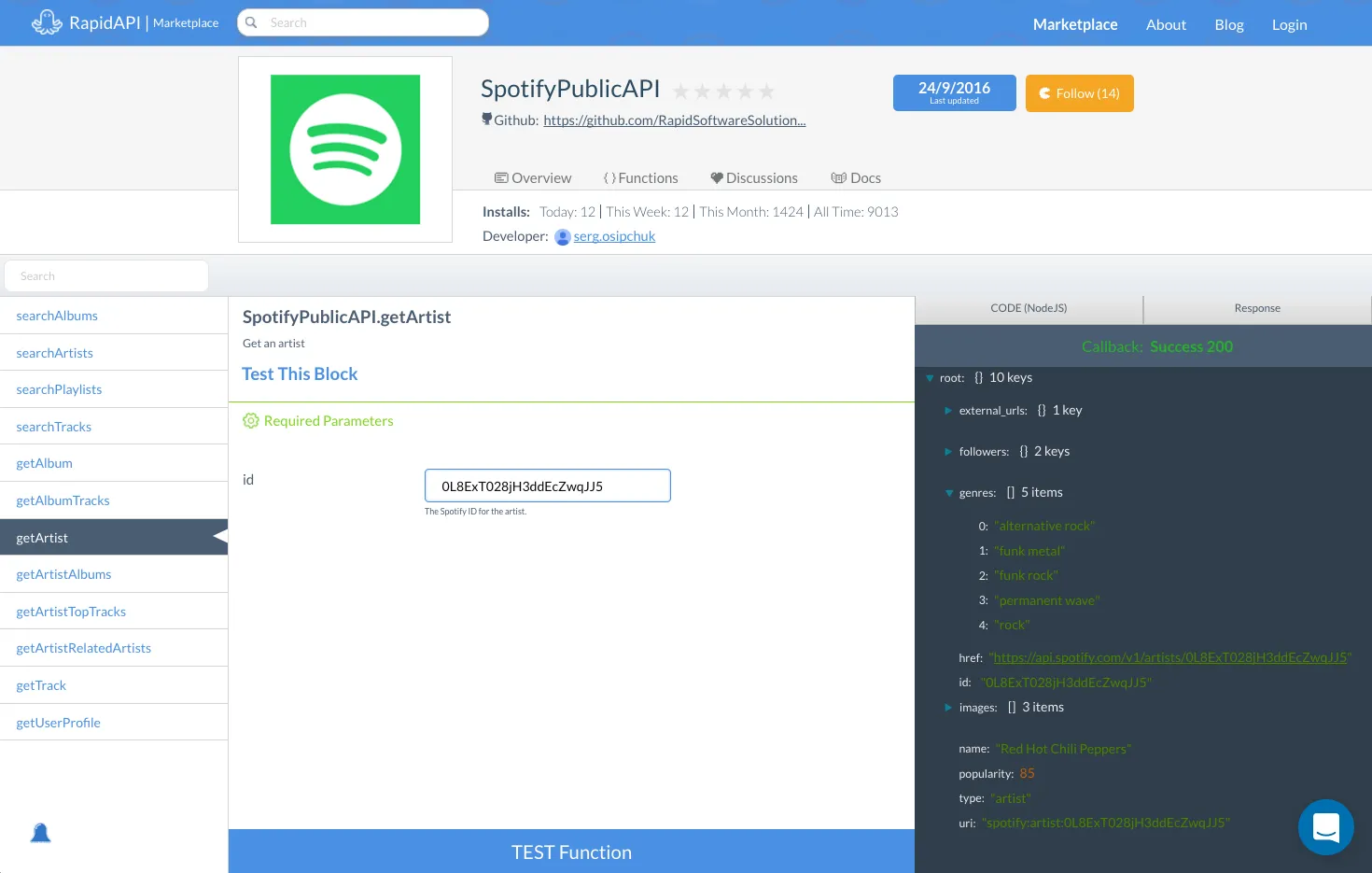This screenshot has width=1372, height=873.
Task: Select searchAlbums function
Action: tap(114, 316)
